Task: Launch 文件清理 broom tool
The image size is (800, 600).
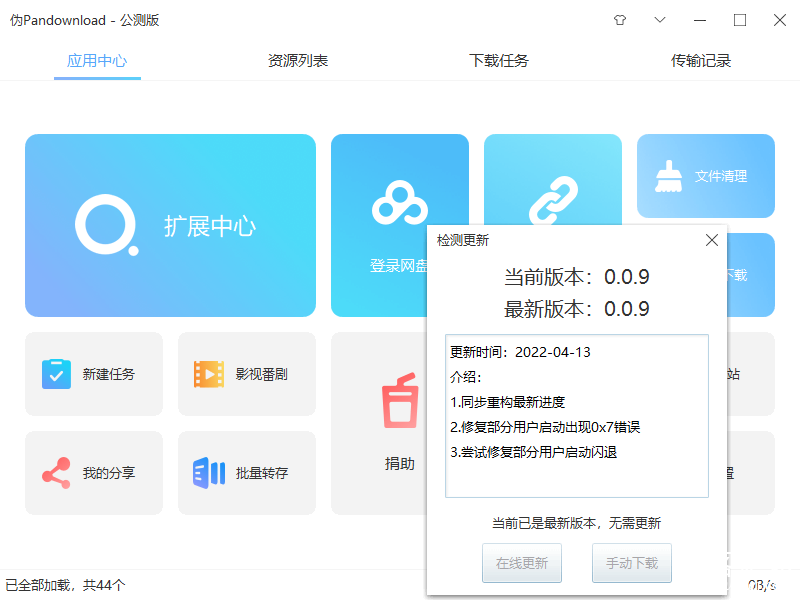Action: coord(667,176)
